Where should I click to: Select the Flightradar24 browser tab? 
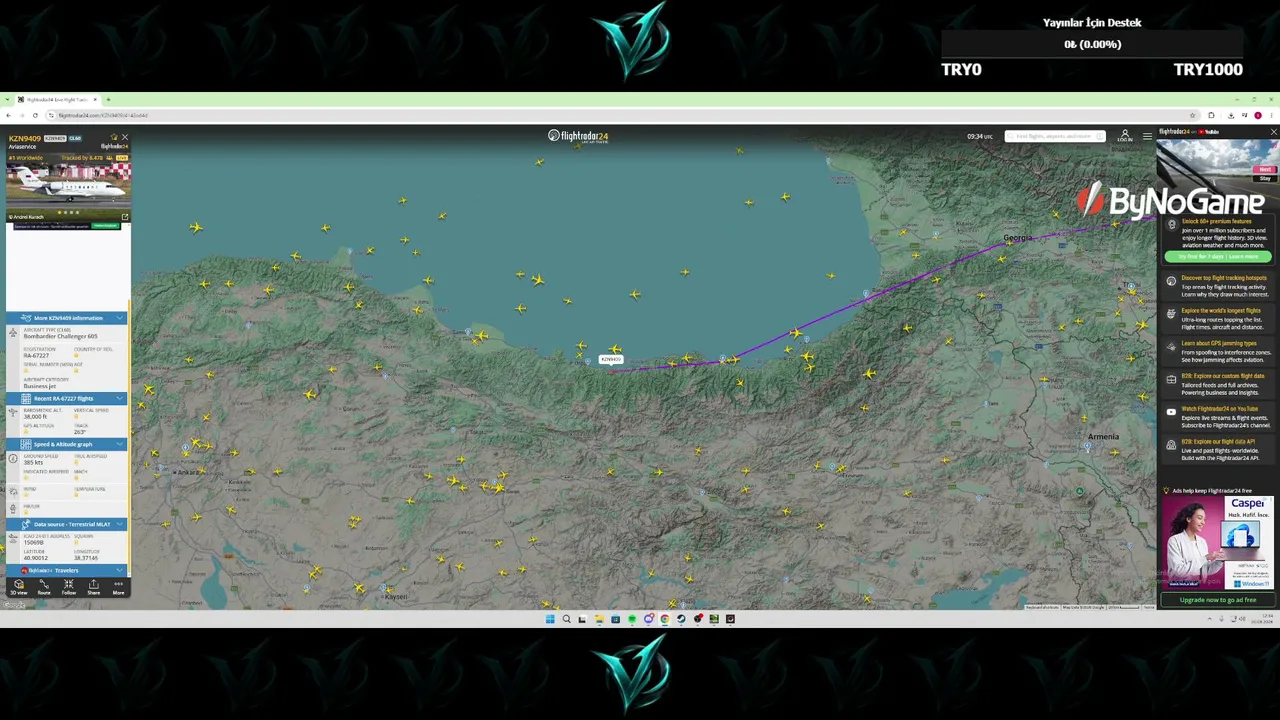58,100
